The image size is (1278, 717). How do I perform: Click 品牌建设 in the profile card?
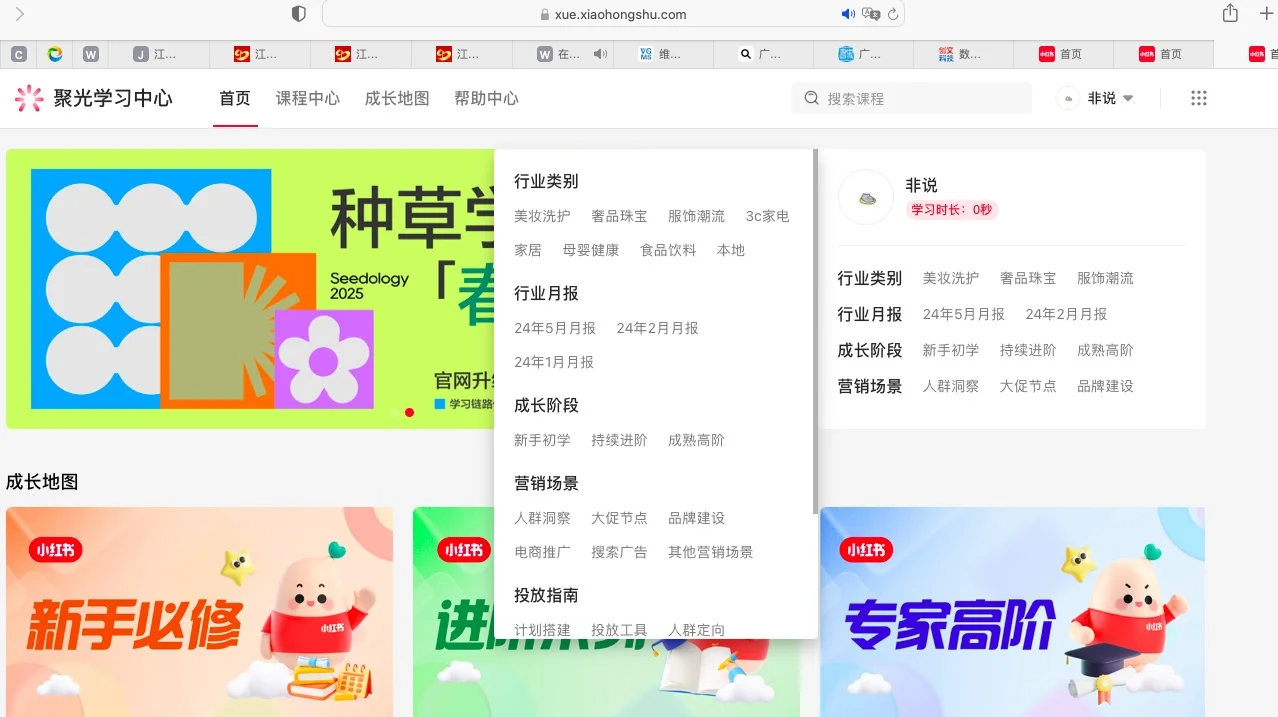tap(1105, 386)
